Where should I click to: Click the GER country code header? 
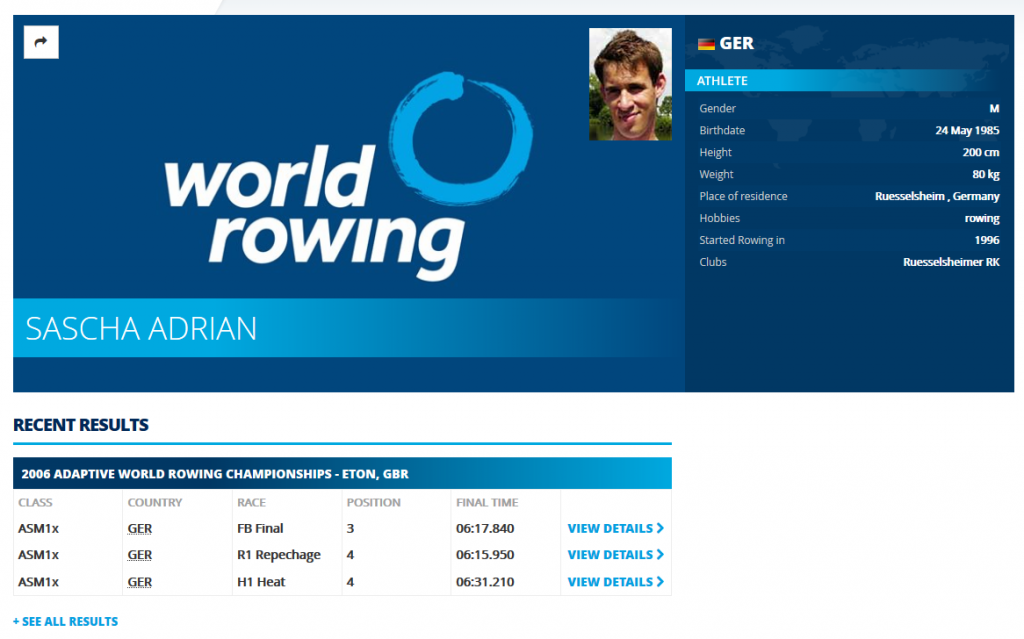[x=736, y=43]
